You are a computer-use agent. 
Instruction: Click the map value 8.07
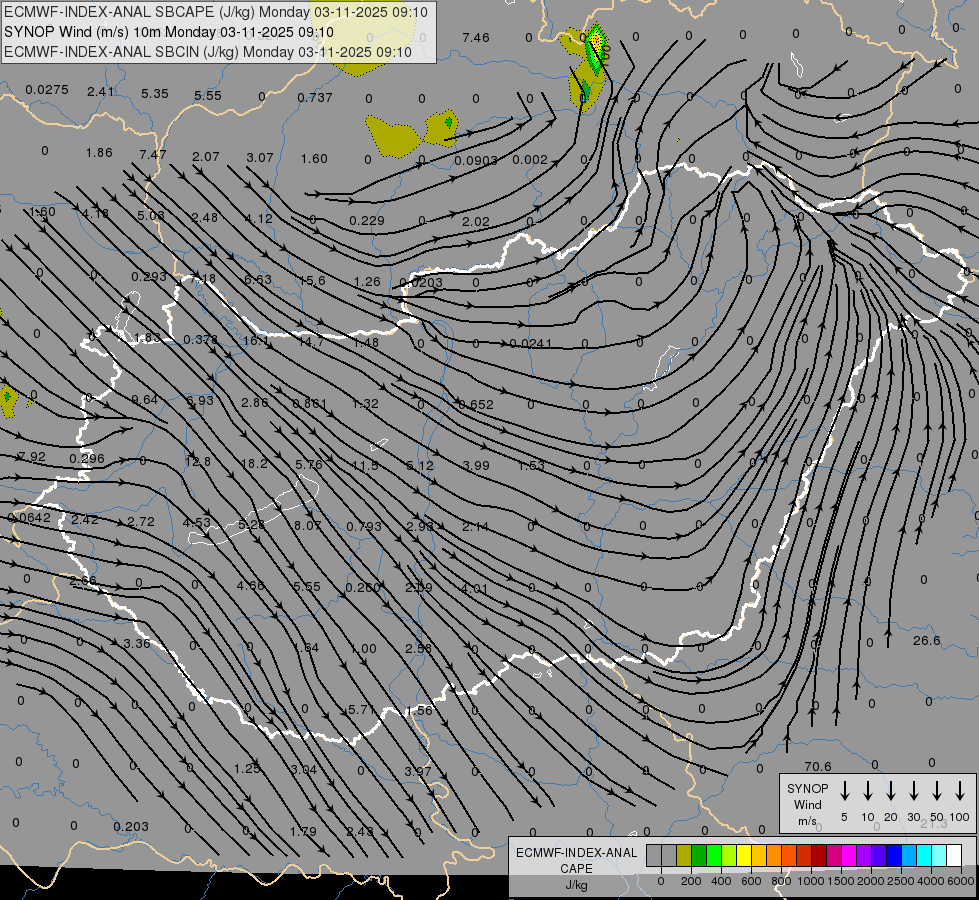[x=307, y=526]
